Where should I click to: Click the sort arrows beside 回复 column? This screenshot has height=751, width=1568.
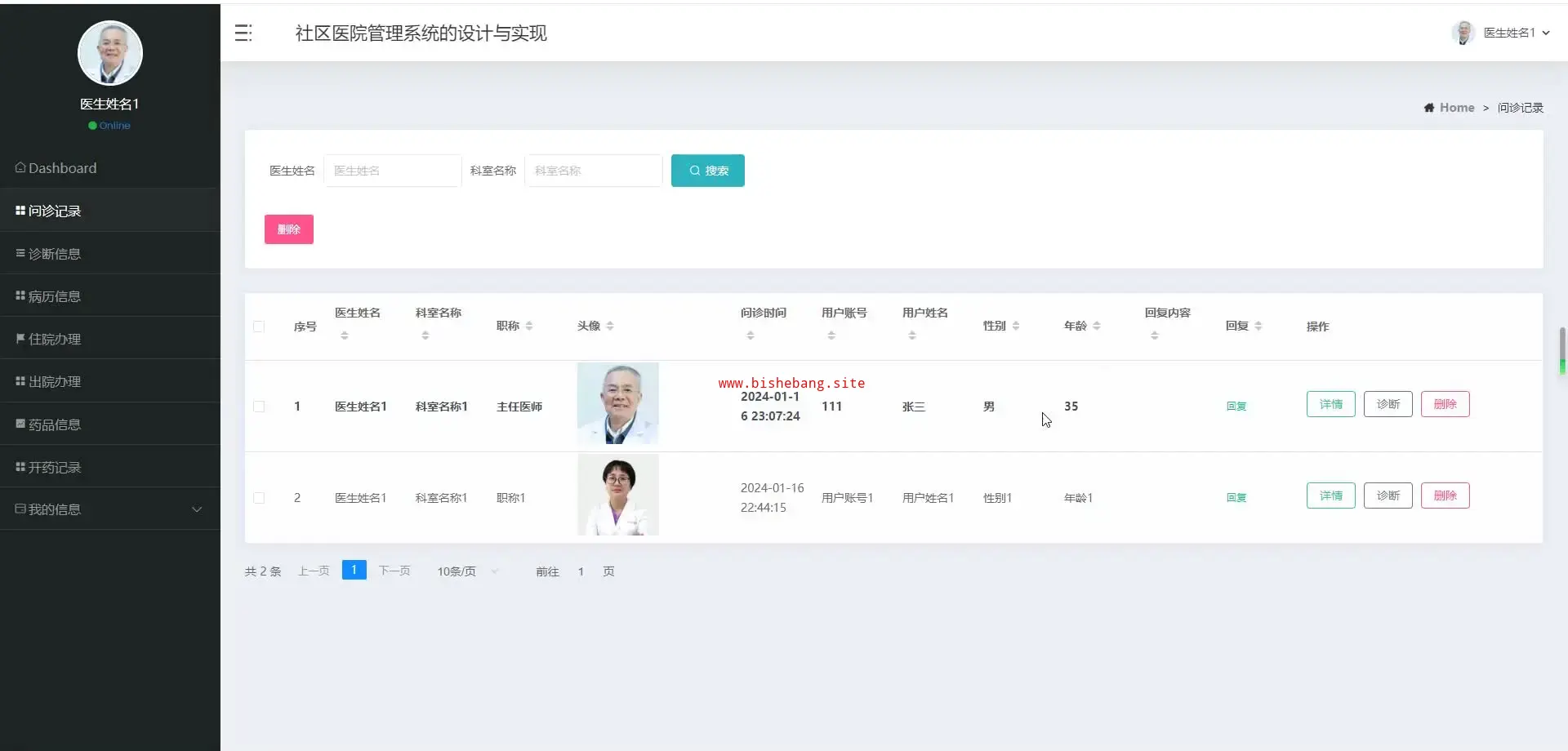click(x=1258, y=326)
